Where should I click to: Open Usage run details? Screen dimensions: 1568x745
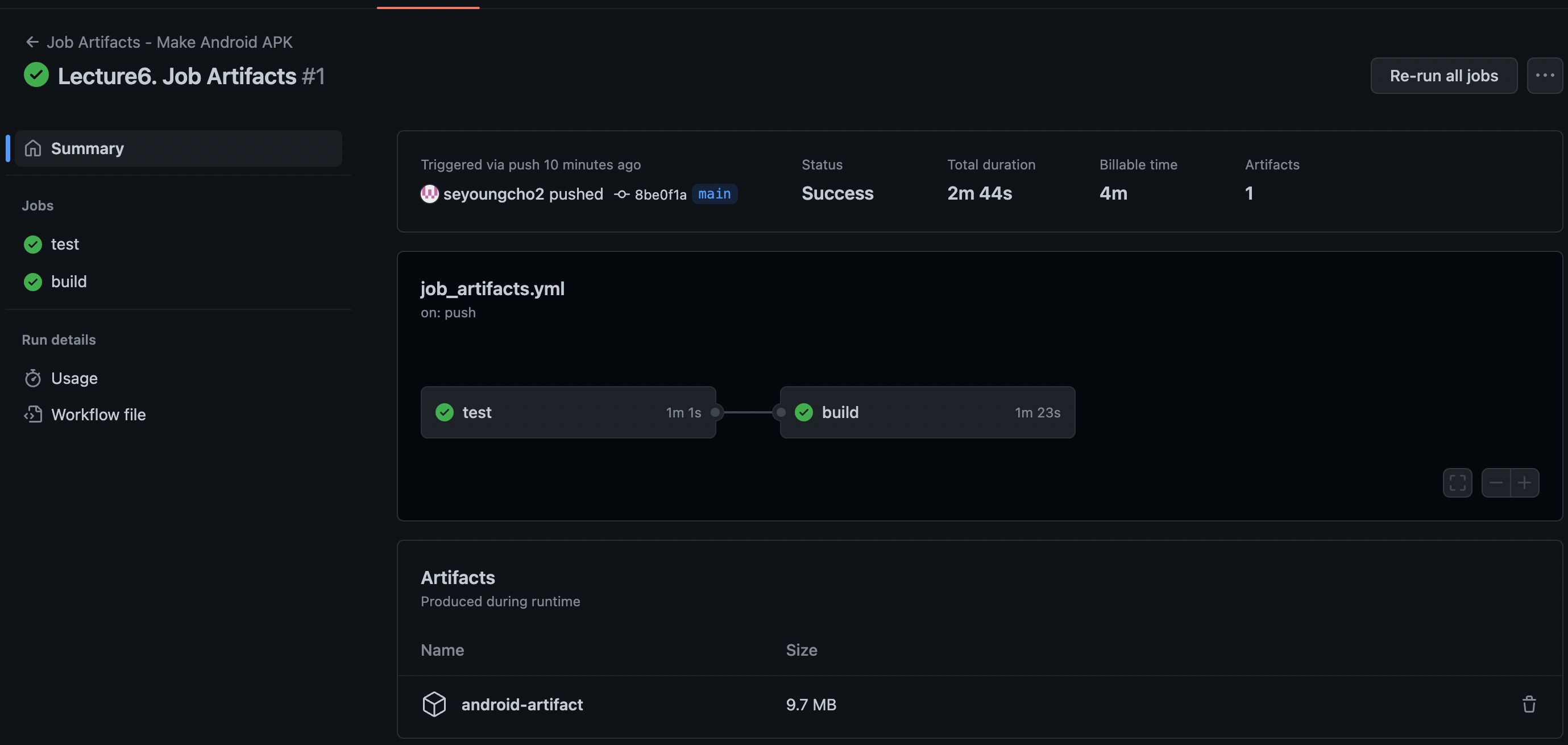(74, 378)
